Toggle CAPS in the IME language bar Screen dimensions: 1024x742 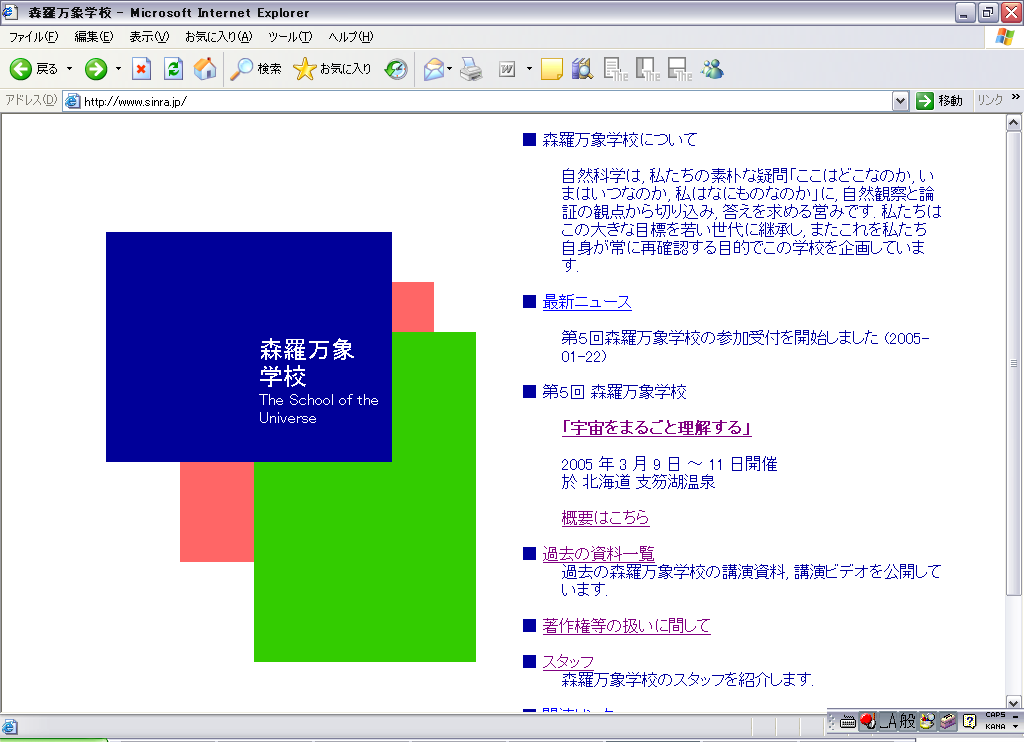pyautogui.click(x=994, y=715)
